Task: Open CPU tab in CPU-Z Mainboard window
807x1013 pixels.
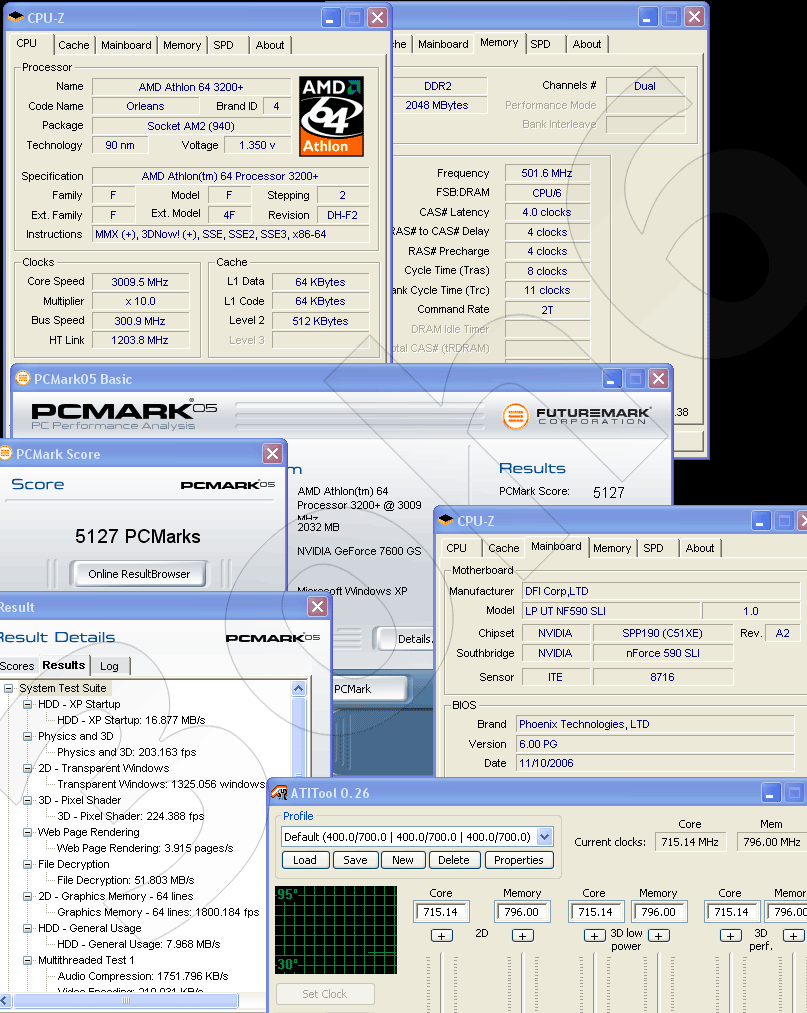Action: pyautogui.click(x=456, y=548)
